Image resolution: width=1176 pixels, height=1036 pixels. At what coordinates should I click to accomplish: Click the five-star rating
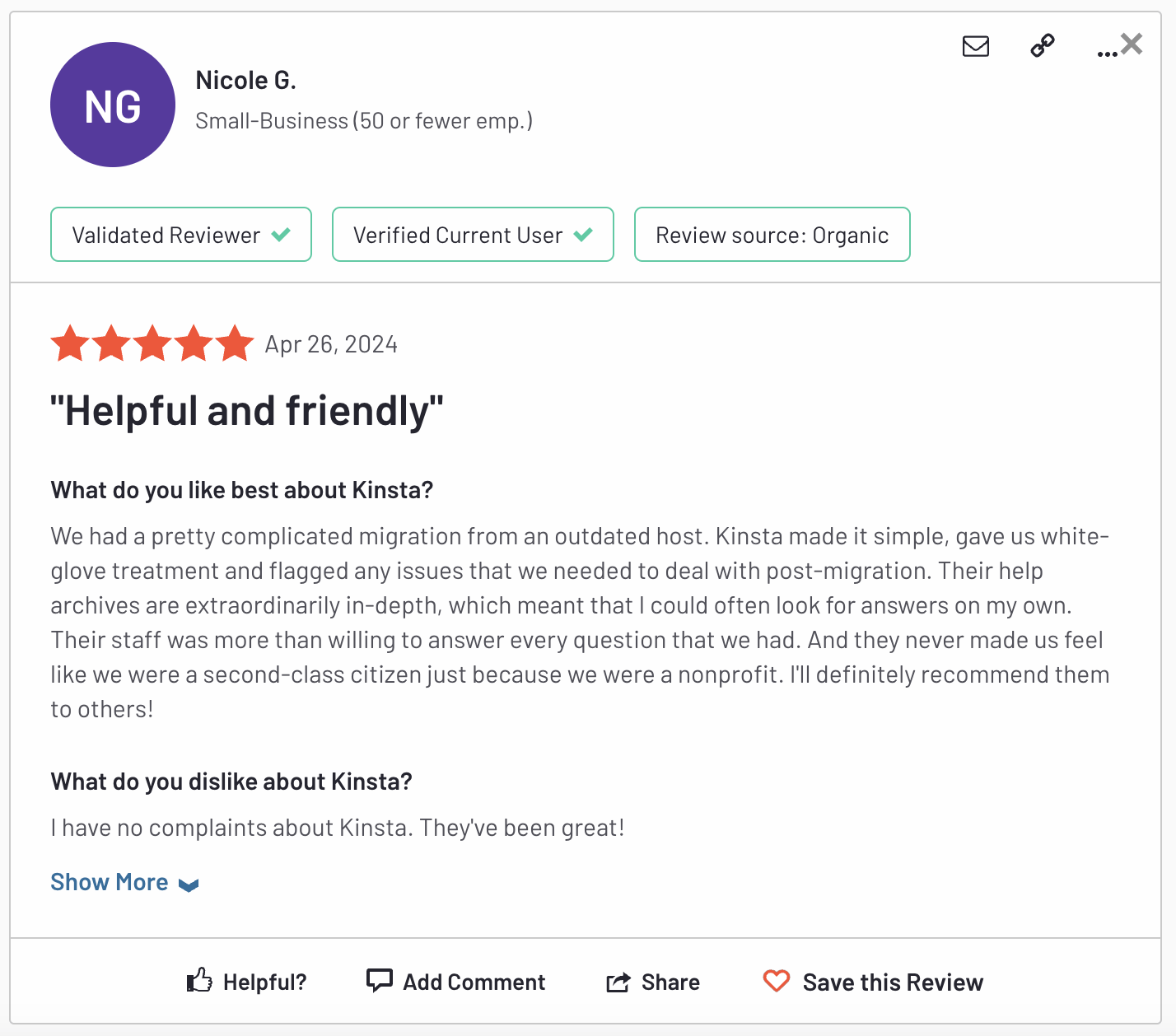coord(152,343)
